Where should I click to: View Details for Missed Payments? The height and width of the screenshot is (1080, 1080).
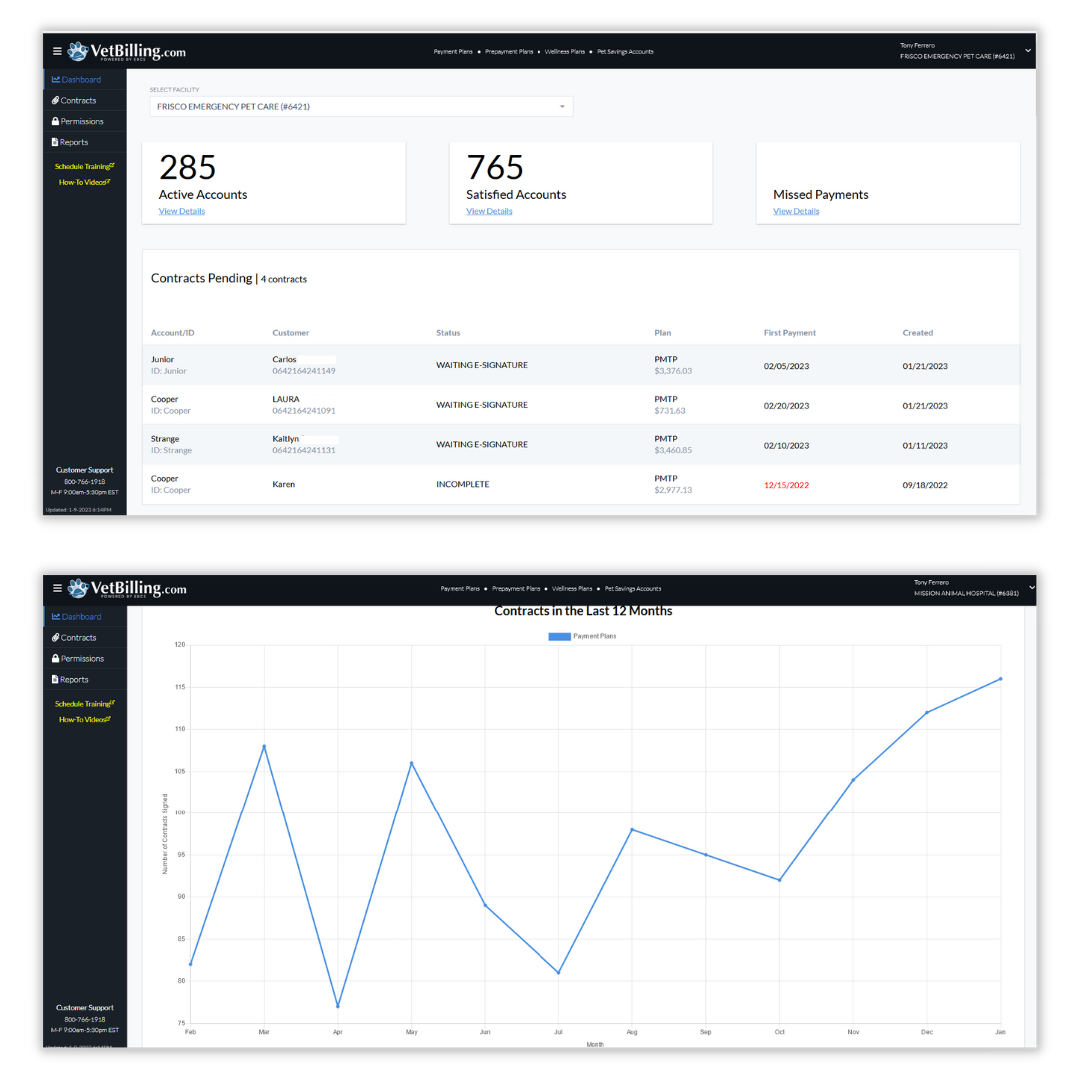[x=796, y=211]
